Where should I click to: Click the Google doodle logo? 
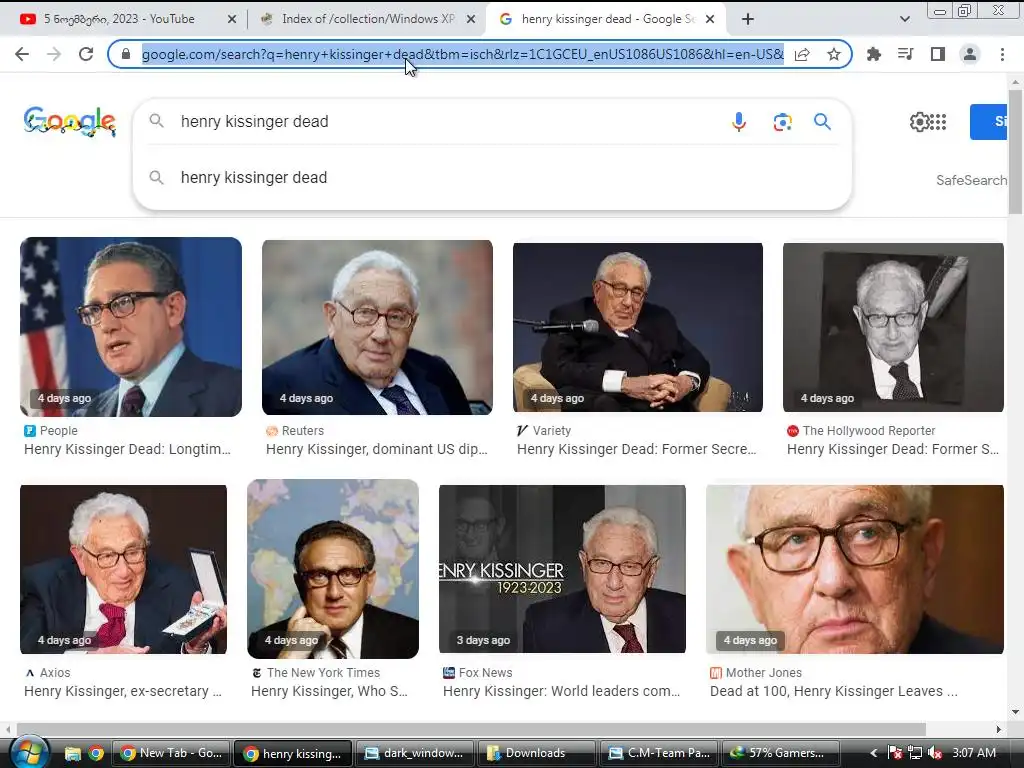69,121
